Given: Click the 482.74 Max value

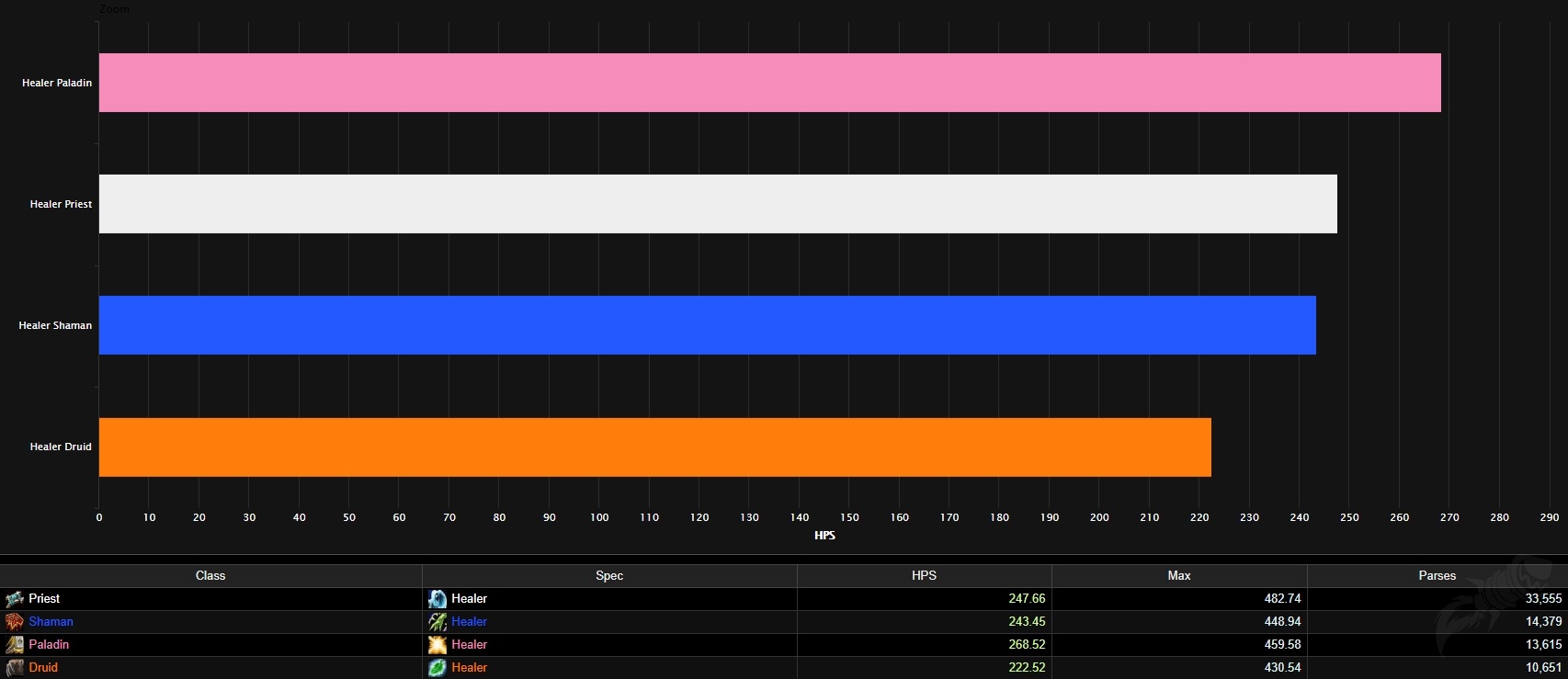Looking at the screenshot, I should [1282, 599].
